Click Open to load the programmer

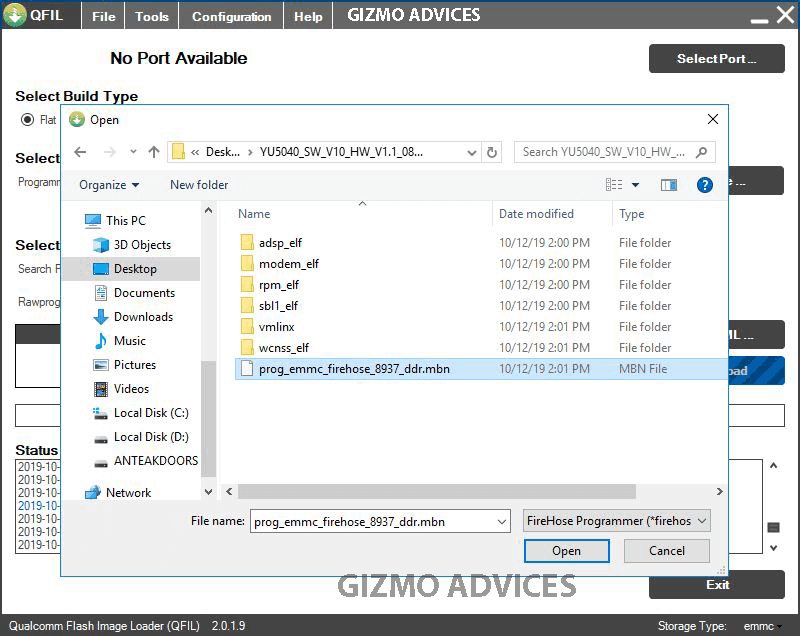(566, 551)
